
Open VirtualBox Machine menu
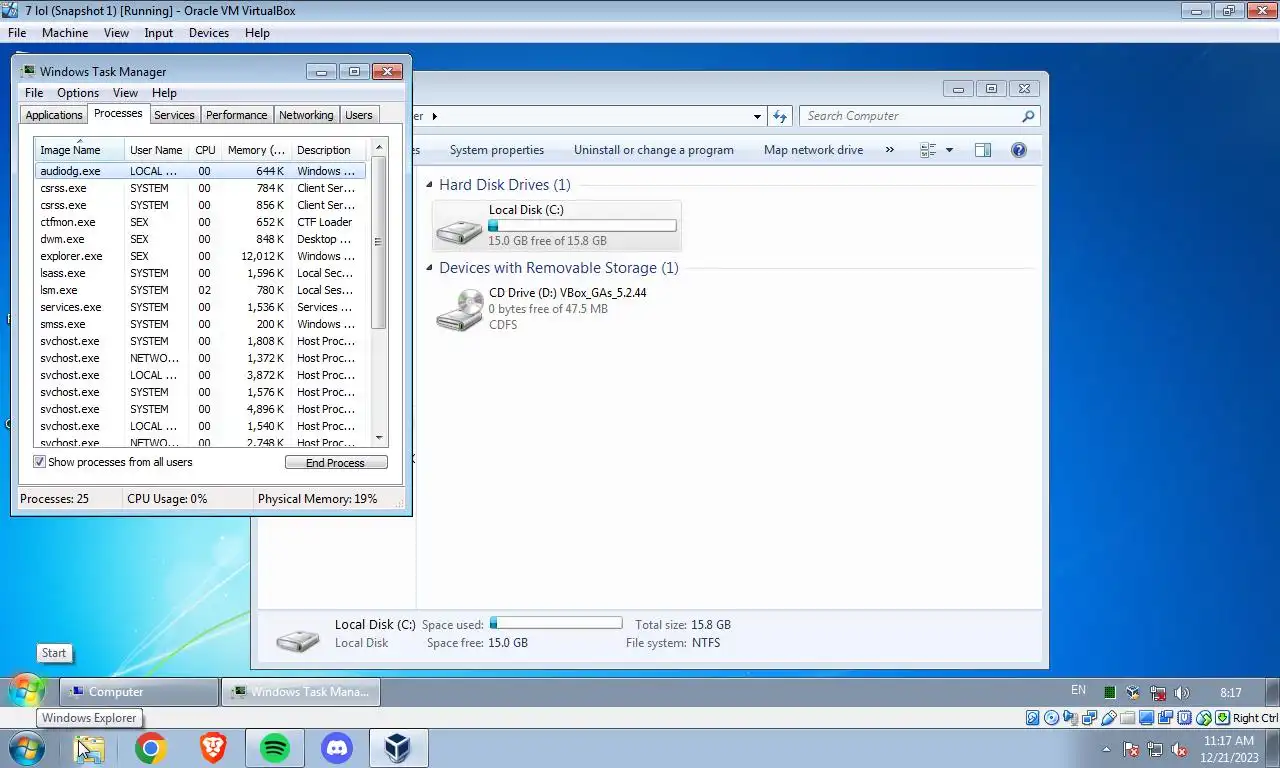click(x=65, y=33)
